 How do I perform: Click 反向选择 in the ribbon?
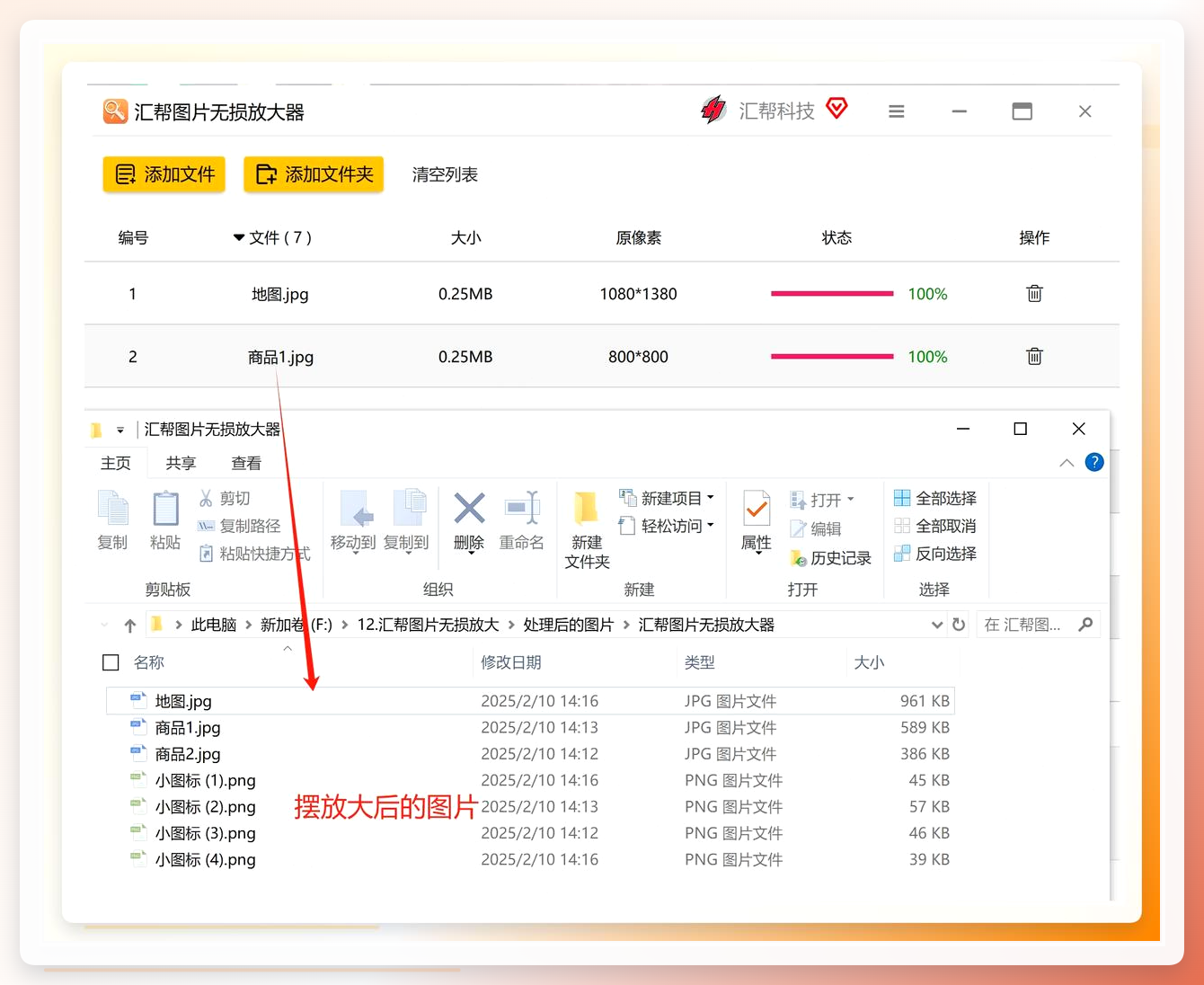pos(935,554)
